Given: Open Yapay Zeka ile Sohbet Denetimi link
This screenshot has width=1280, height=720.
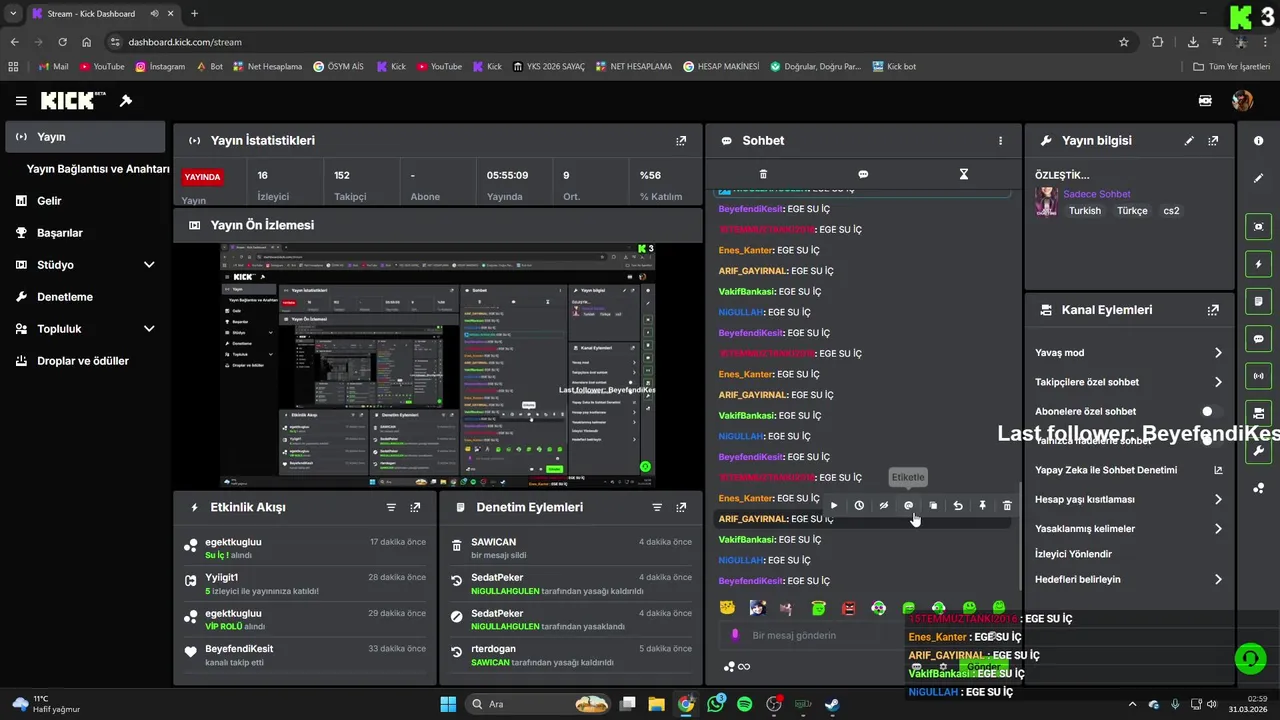Looking at the screenshot, I should coord(1129,470).
